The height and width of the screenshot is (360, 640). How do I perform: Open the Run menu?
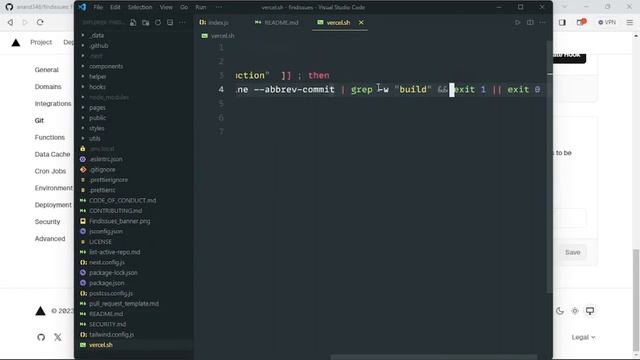click(200, 7)
